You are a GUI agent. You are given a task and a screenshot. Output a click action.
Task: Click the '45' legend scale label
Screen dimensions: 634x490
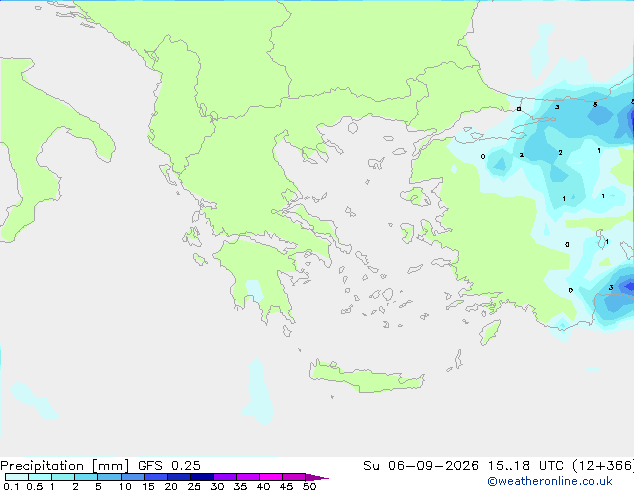286,486
